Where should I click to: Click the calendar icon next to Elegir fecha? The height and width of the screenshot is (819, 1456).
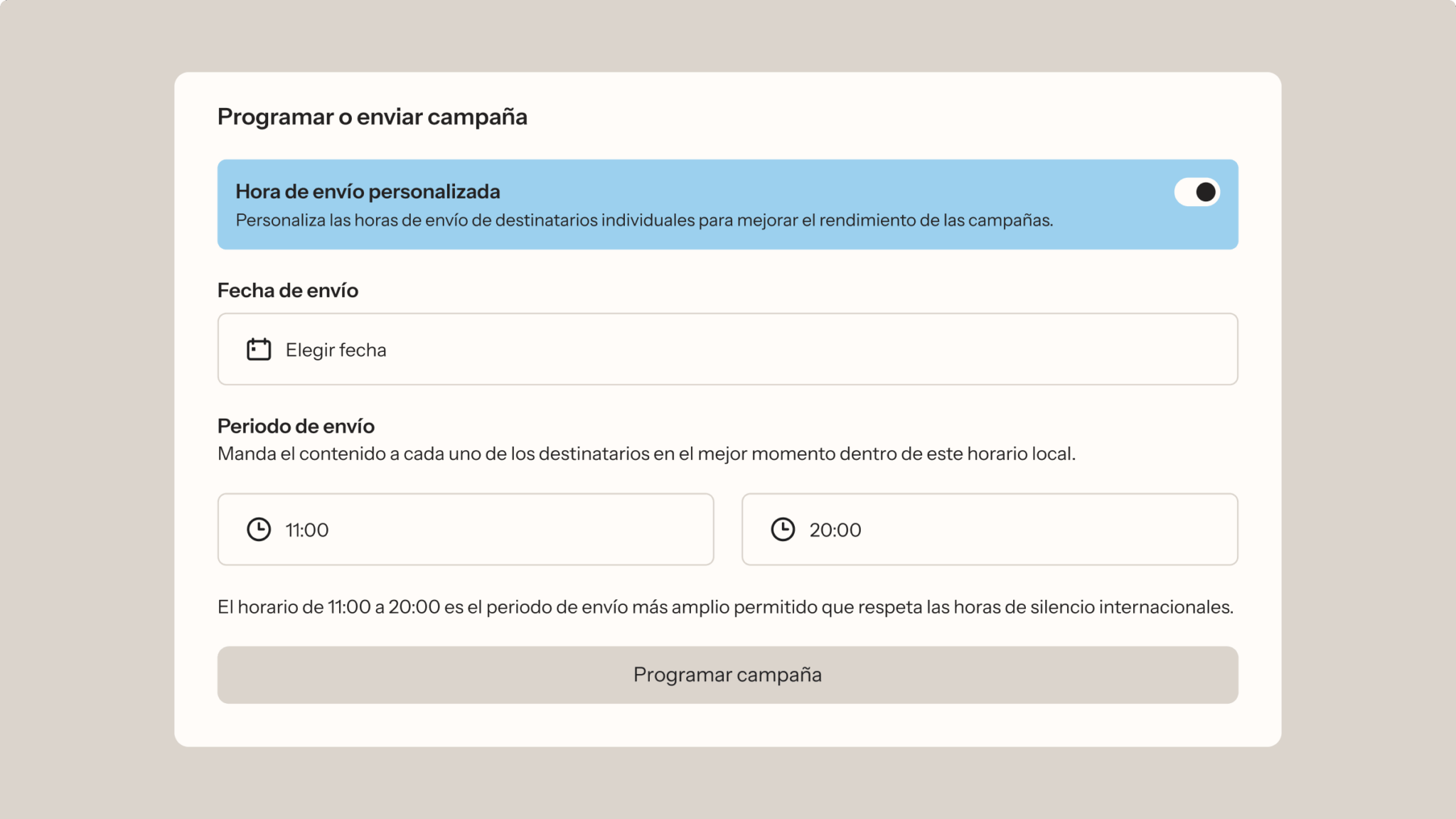click(x=259, y=349)
